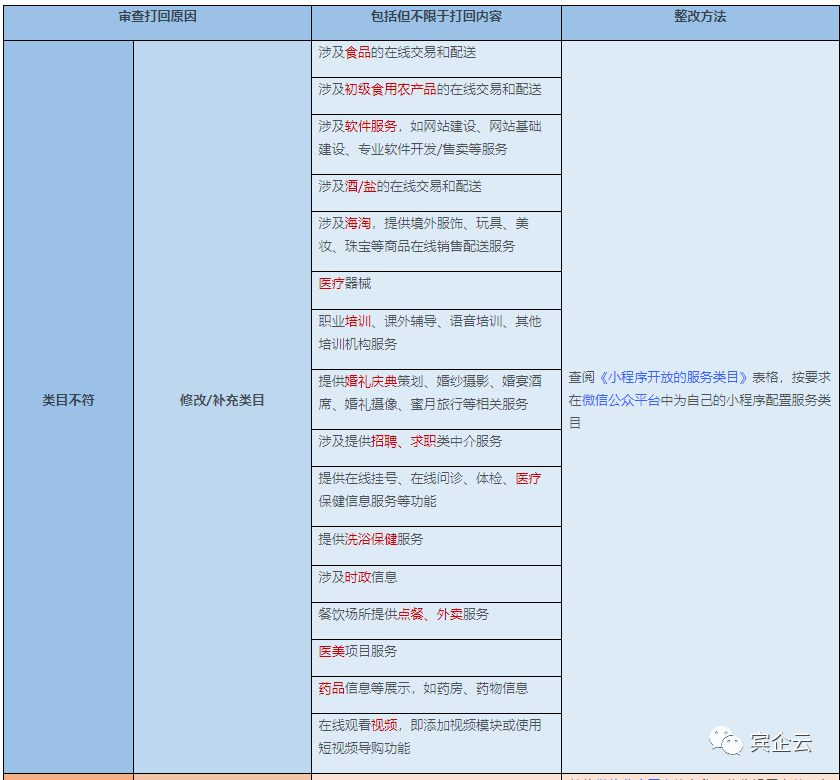Open the 《小程序开放的服务类目》 link
Image resolution: width=840 pixels, height=780 pixels.
click(x=673, y=377)
